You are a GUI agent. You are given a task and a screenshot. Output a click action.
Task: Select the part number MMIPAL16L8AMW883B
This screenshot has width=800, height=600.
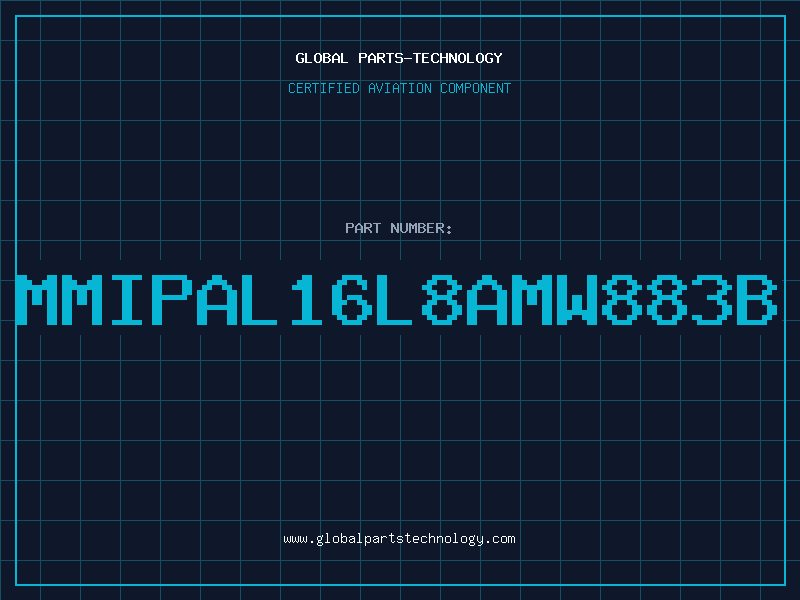[x=396, y=299]
